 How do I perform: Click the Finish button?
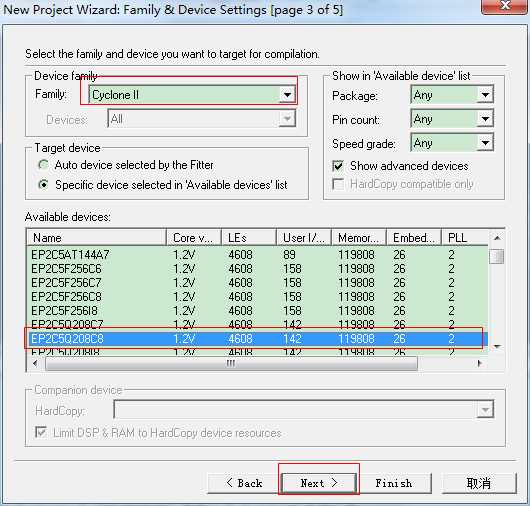394,483
